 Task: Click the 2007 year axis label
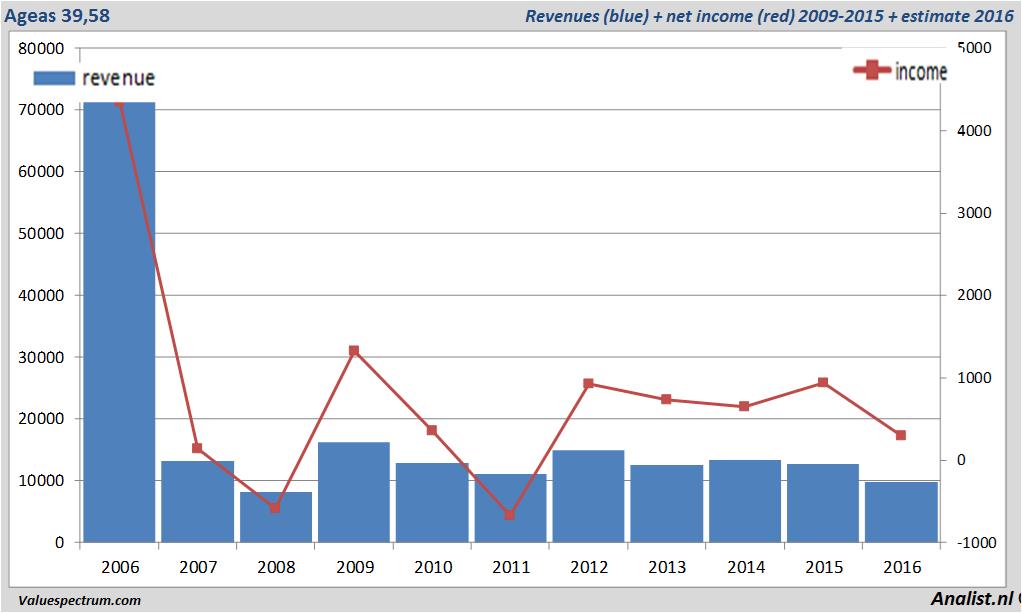click(198, 567)
